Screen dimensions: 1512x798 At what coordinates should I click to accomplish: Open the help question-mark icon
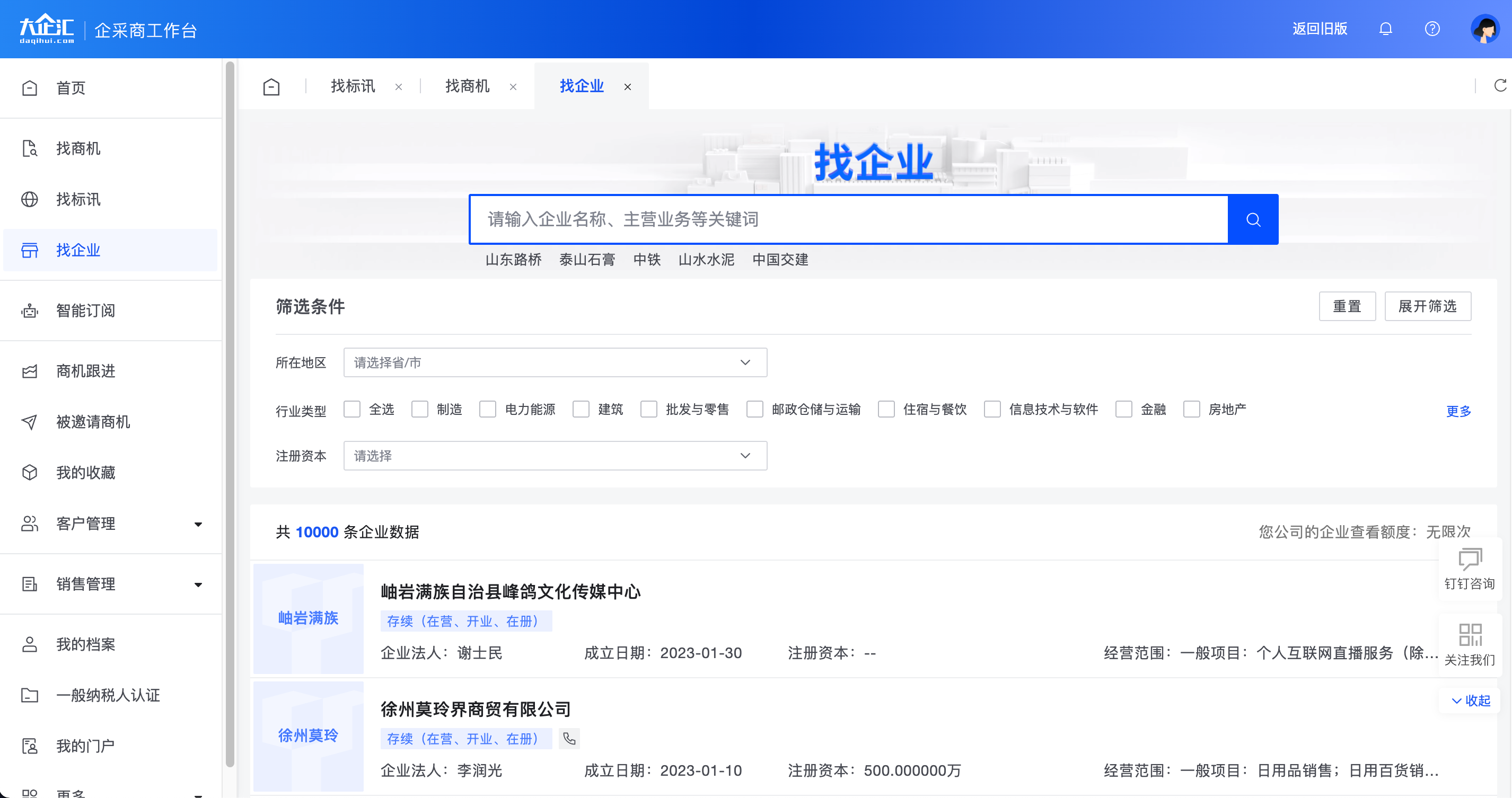1432,29
